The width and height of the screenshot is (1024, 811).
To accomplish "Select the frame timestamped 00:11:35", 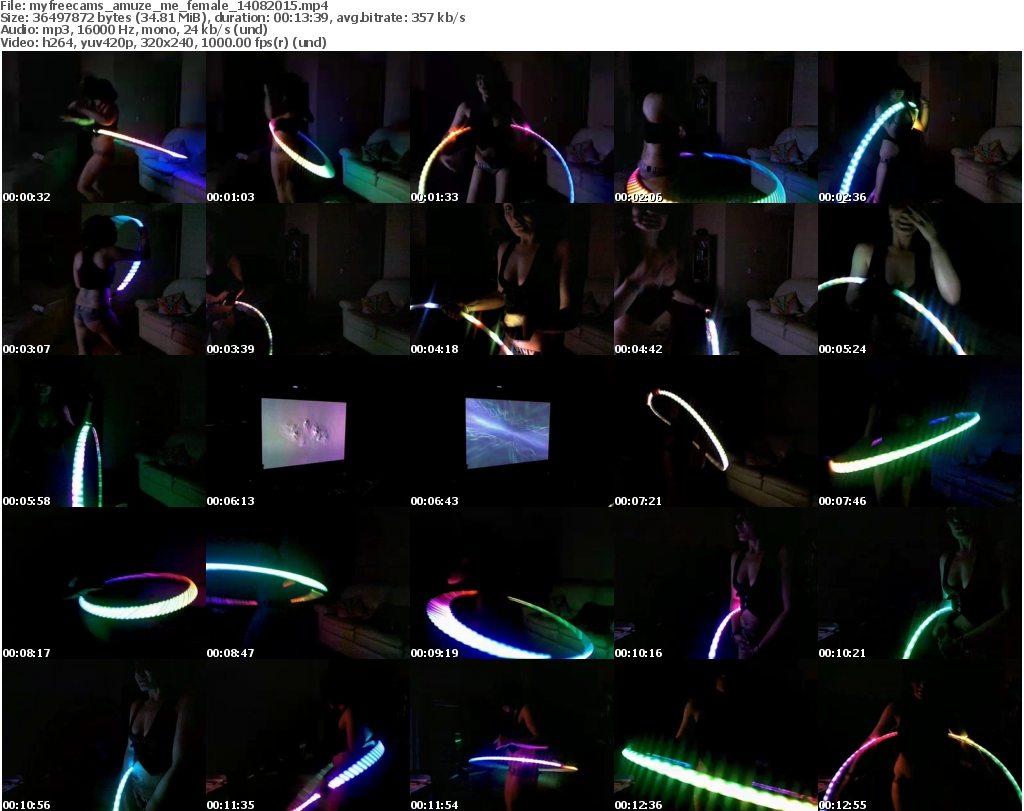I will pyautogui.click(x=308, y=735).
